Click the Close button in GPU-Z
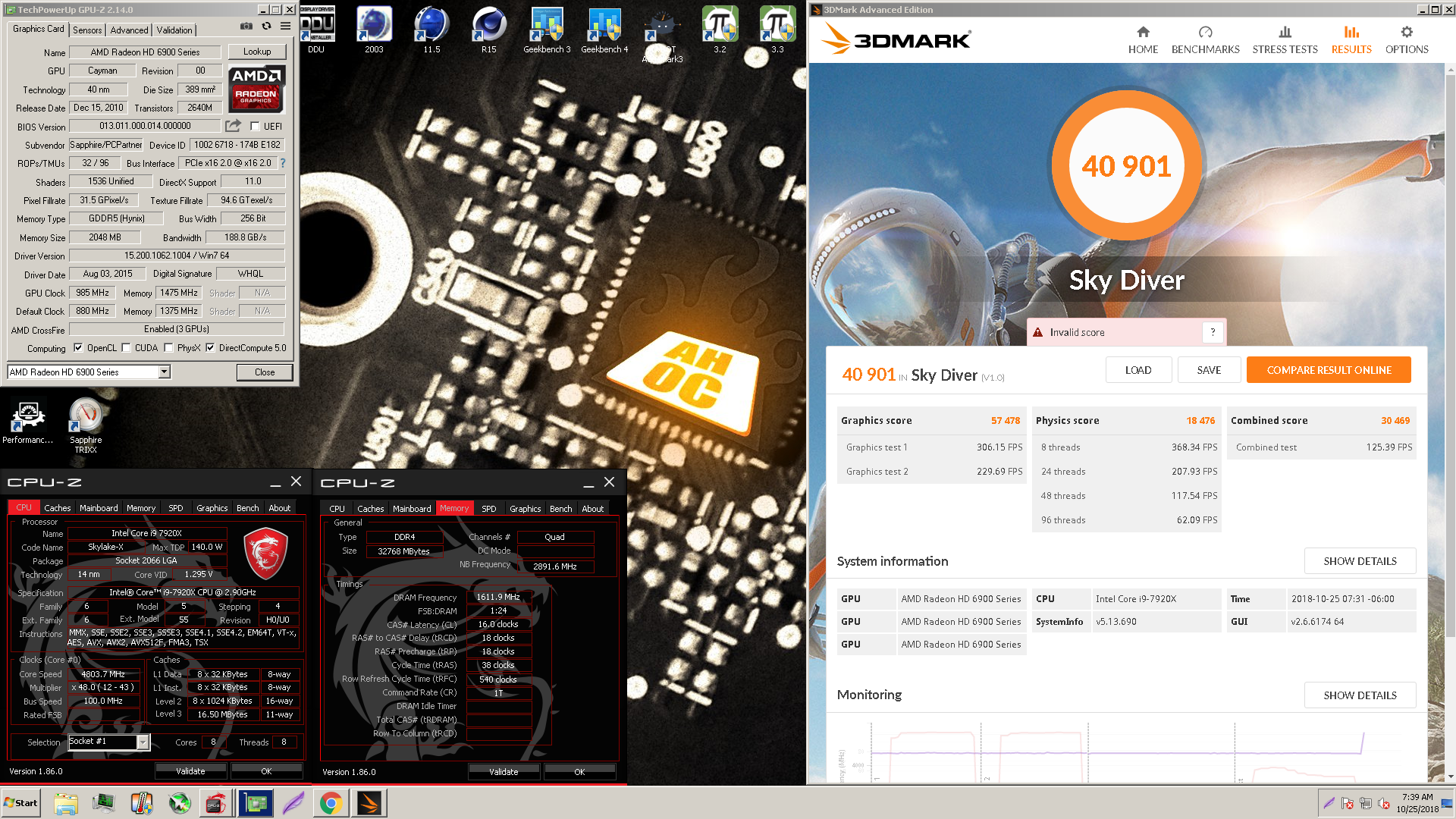The width and height of the screenshot is (1456, 819). coord(265,372)
